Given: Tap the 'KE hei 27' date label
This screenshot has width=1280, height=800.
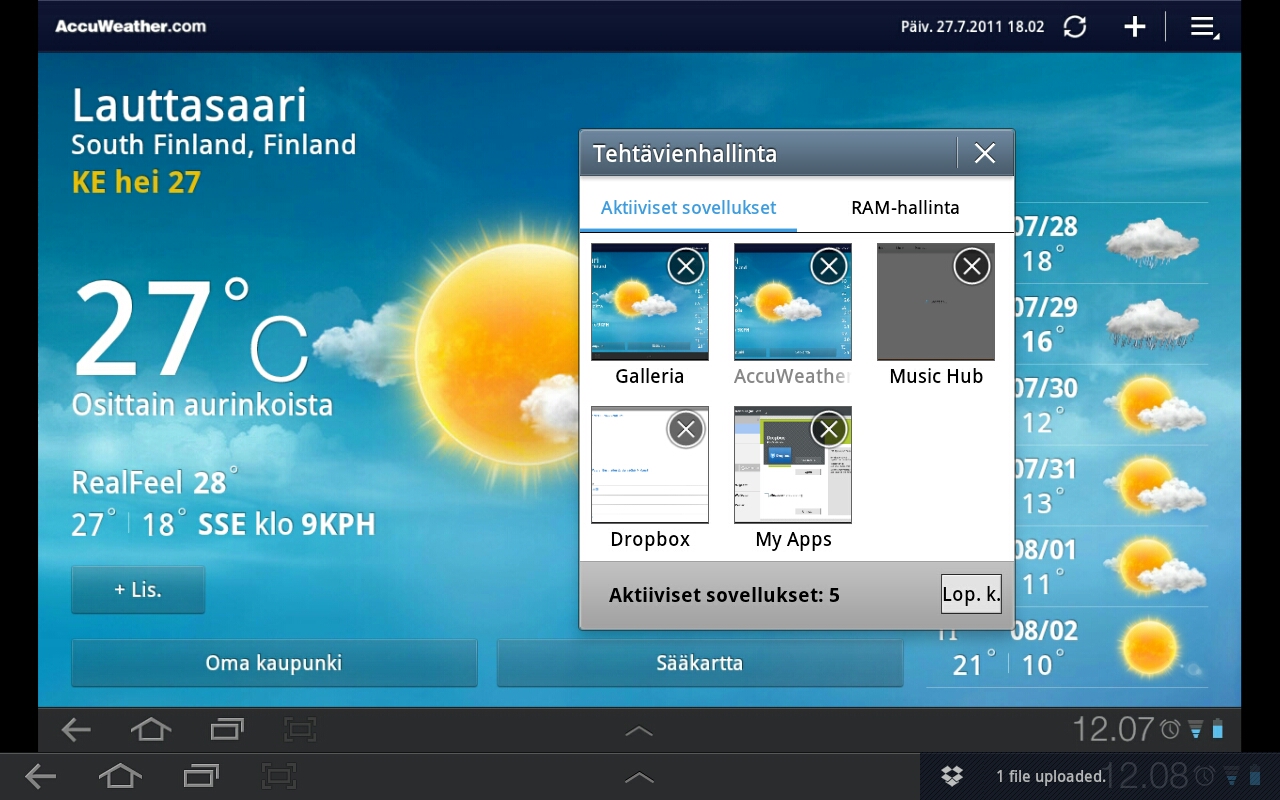Looking at the screenshot, I should click(136, 182).
